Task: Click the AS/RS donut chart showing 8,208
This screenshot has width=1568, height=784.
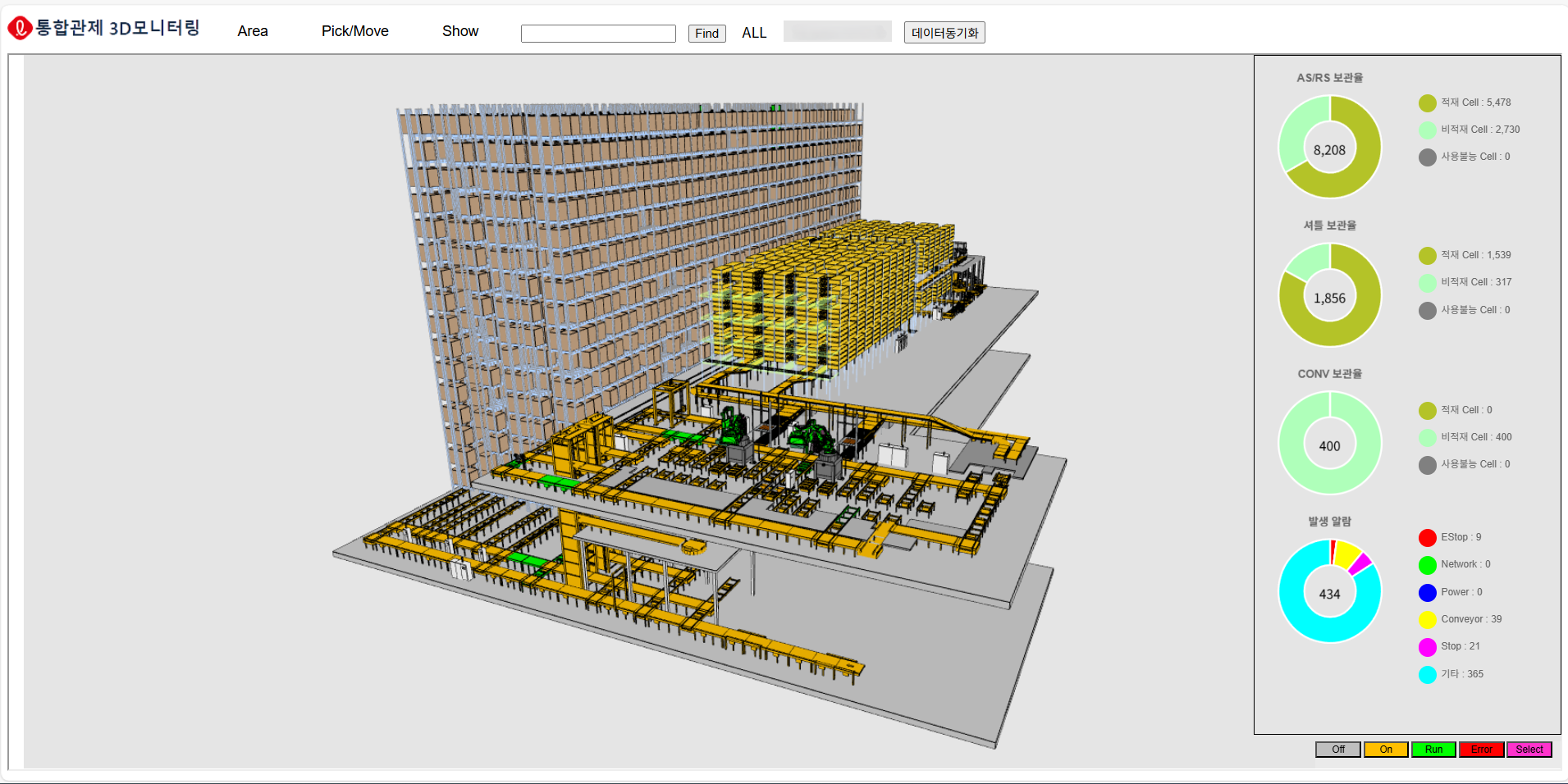Action: click(x=1330, y=147)
